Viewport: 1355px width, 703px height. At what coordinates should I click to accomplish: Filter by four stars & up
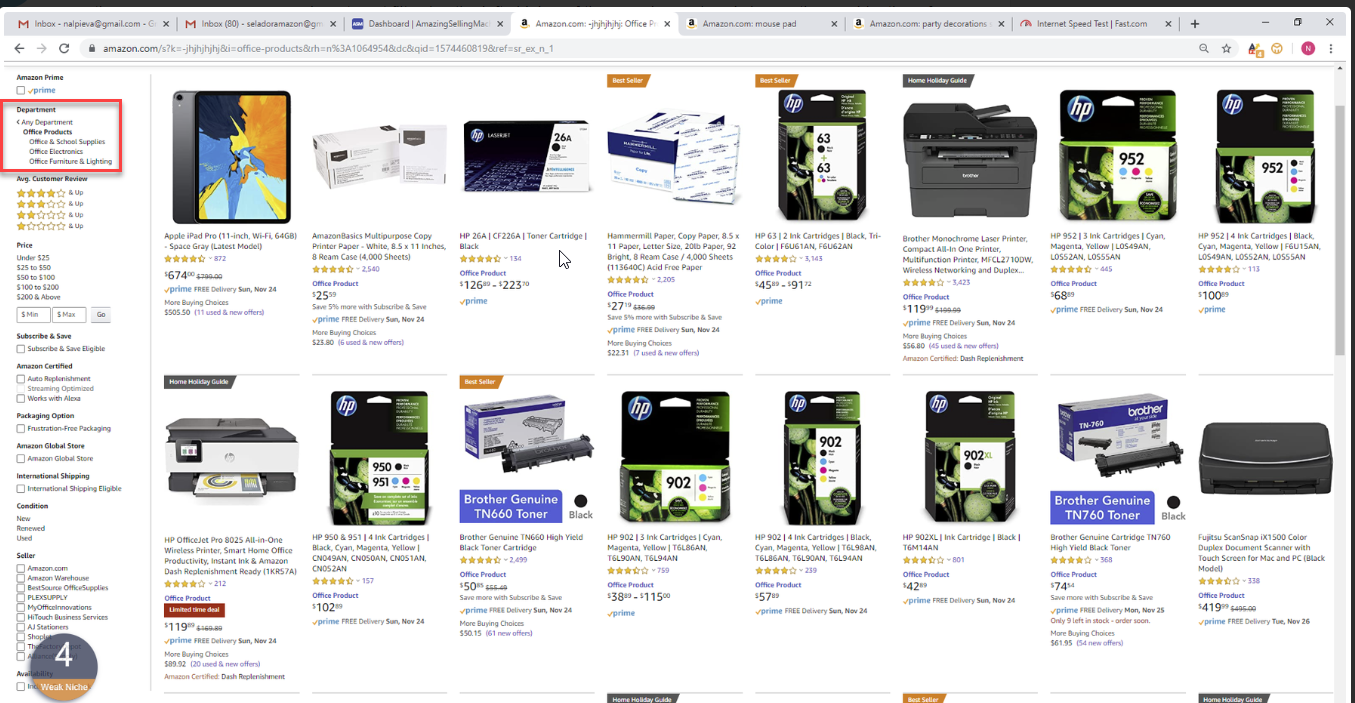pos(50,193)
